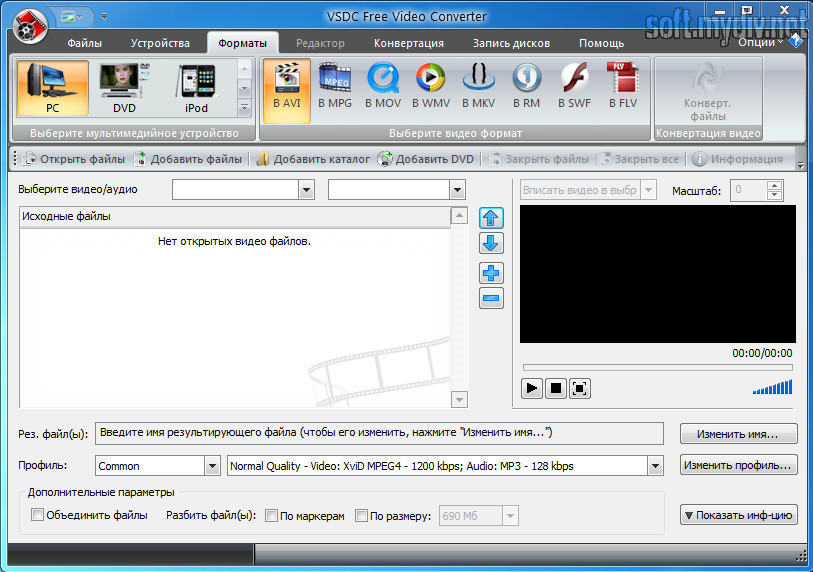
Task: Open the Файлы tab
Action: click(84, 43)
